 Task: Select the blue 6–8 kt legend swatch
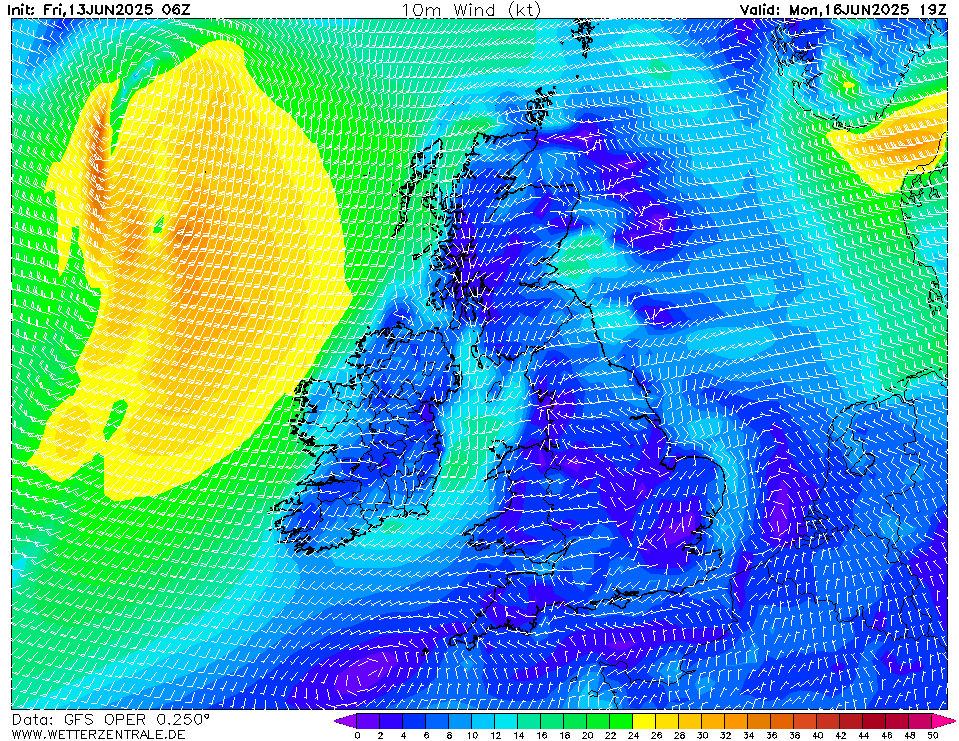point(438,720)
